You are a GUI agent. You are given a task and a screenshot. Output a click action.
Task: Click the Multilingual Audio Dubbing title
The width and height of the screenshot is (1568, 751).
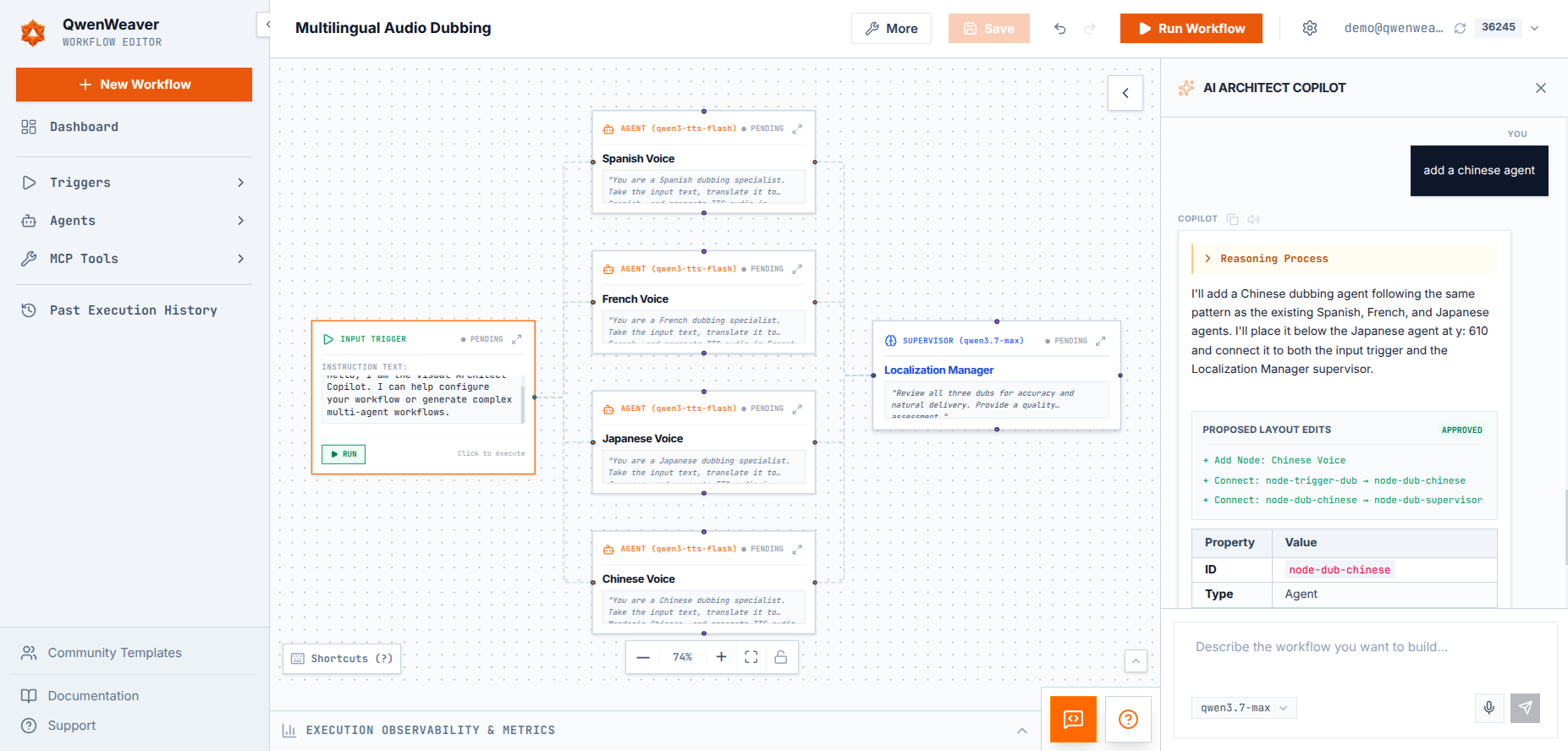coord(393,28)
